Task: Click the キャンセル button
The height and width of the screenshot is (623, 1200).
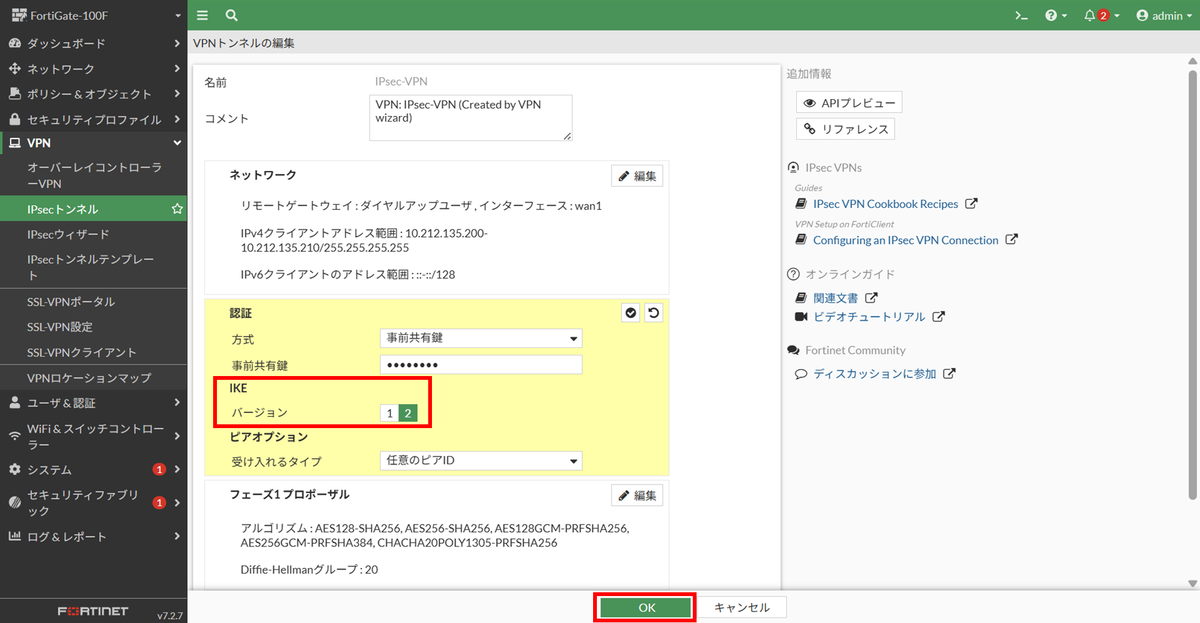Action: click(742, 607)
